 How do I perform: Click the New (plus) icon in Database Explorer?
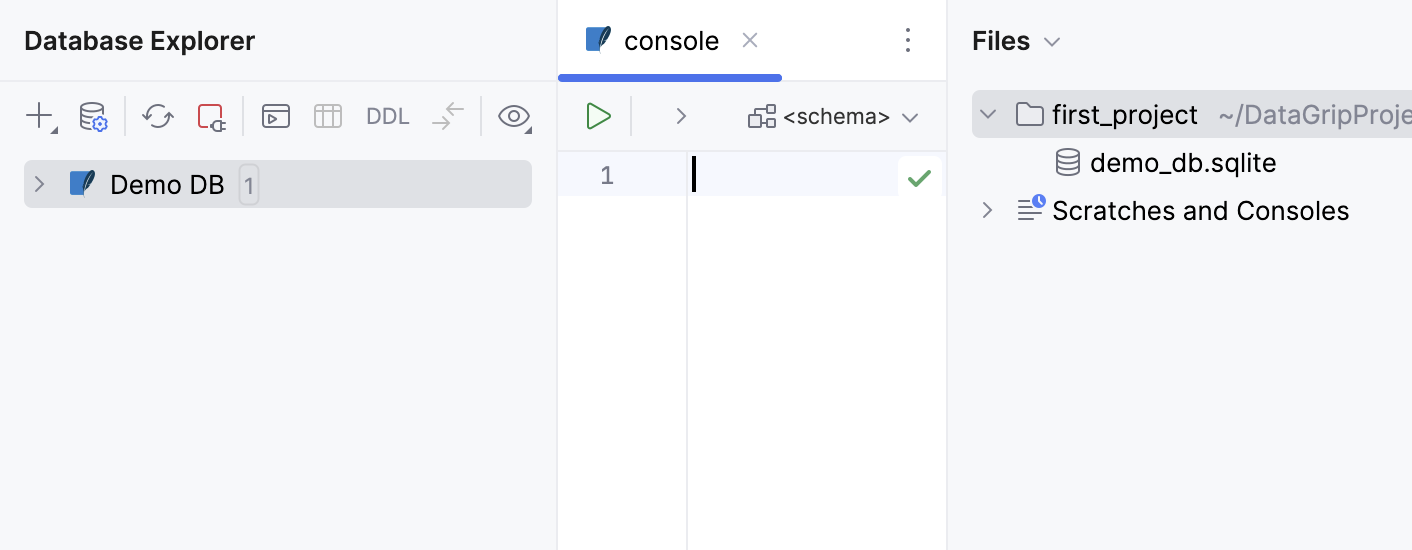39,116
